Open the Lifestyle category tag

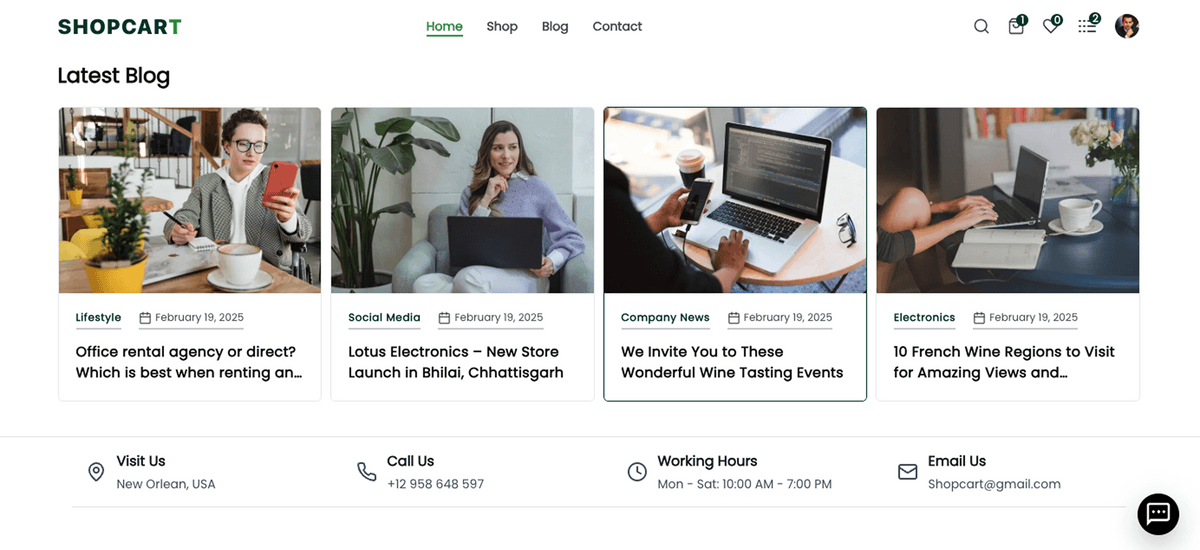point(98,318)
